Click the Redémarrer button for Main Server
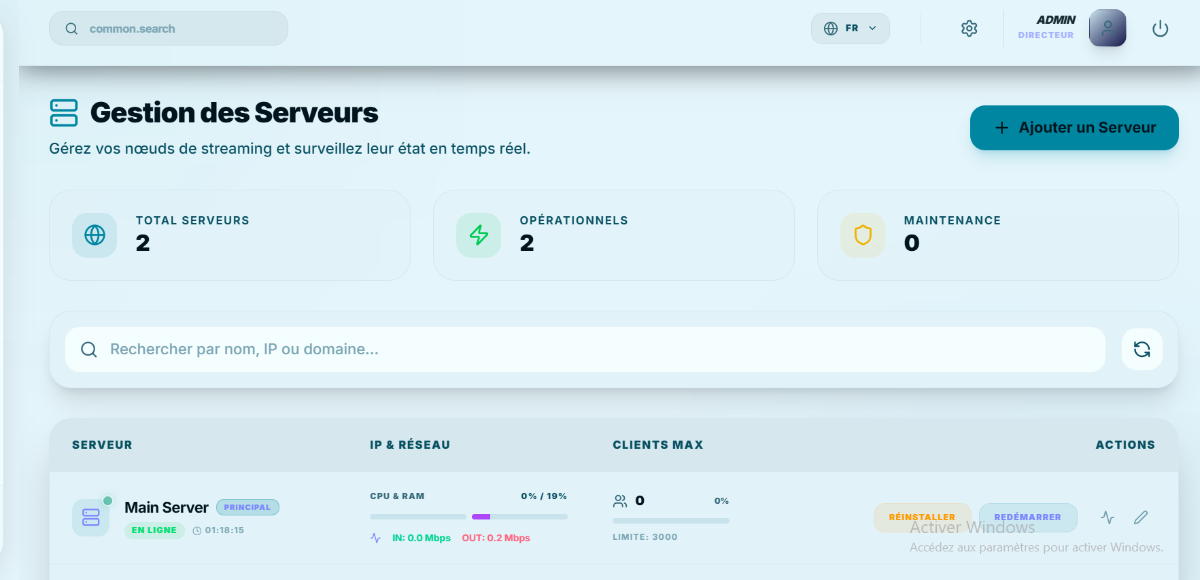This screenshot has width=1200, height=580. point(1028,517)
